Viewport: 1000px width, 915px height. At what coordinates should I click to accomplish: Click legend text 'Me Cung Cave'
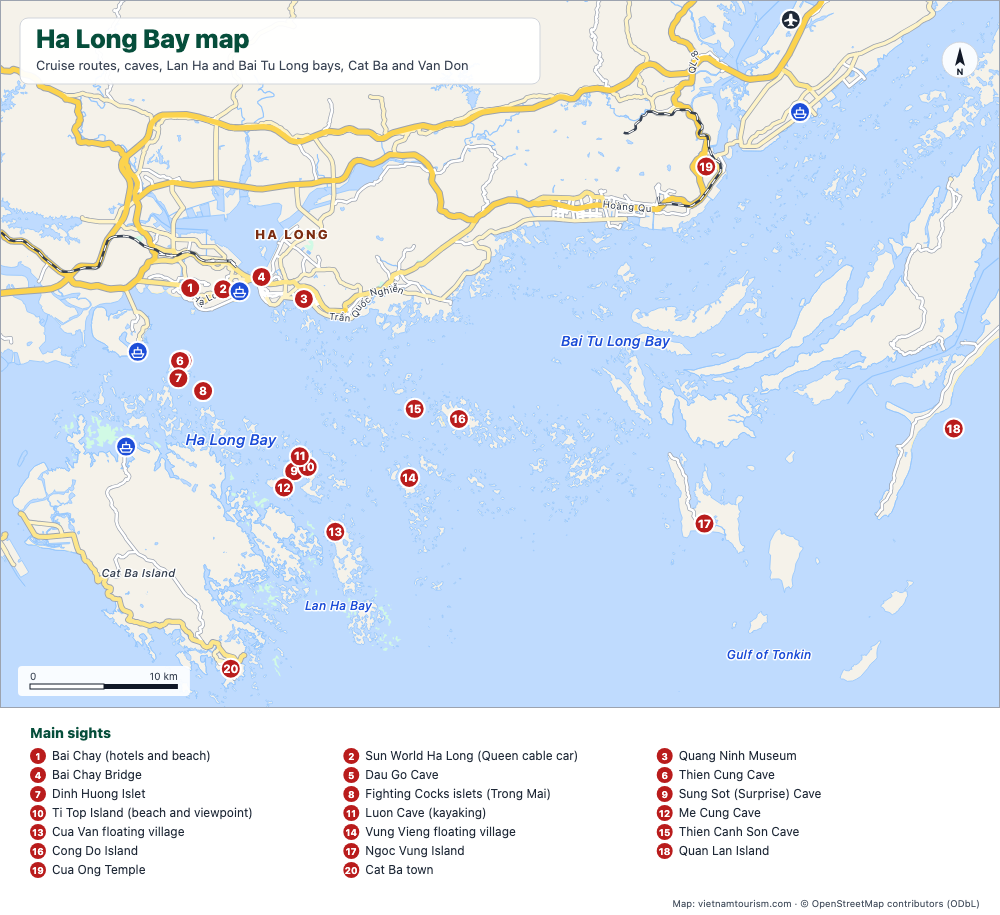click(x=719, y=813)
